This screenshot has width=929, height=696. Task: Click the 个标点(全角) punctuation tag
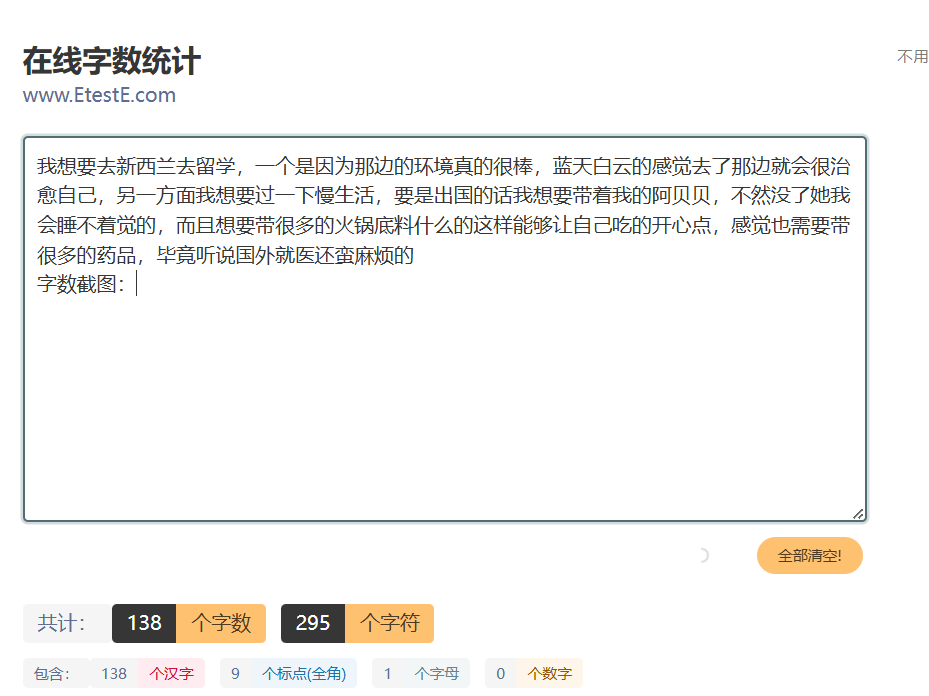coord(304,673)
